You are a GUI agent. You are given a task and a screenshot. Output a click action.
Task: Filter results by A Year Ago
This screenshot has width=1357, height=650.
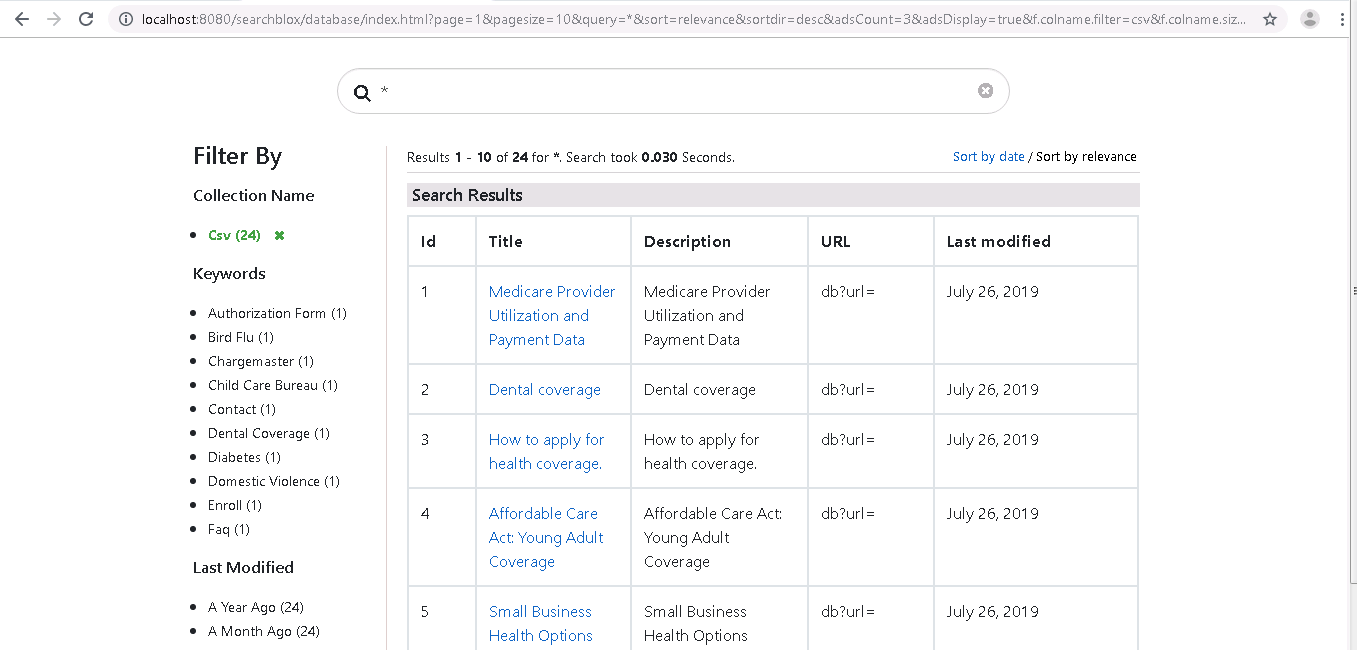(x=255, y=608)
